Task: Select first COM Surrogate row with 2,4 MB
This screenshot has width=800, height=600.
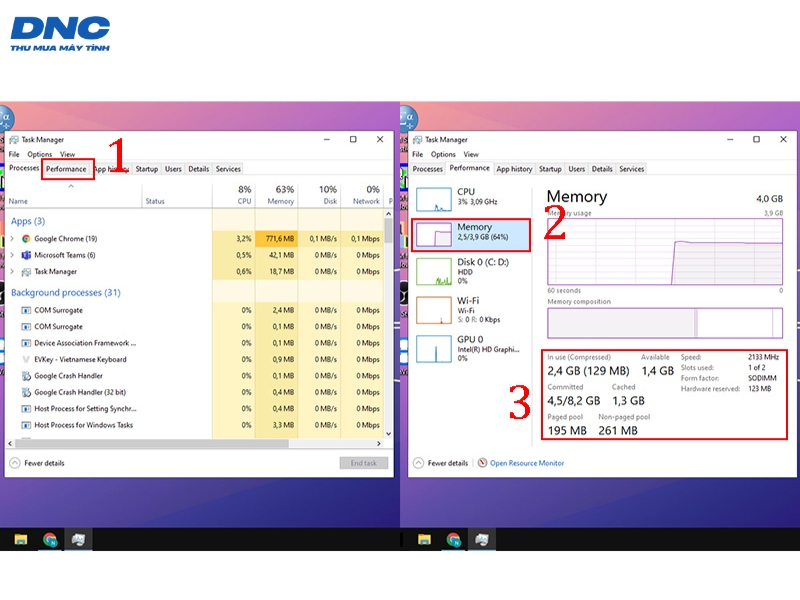Action: (x=194, y=310)
